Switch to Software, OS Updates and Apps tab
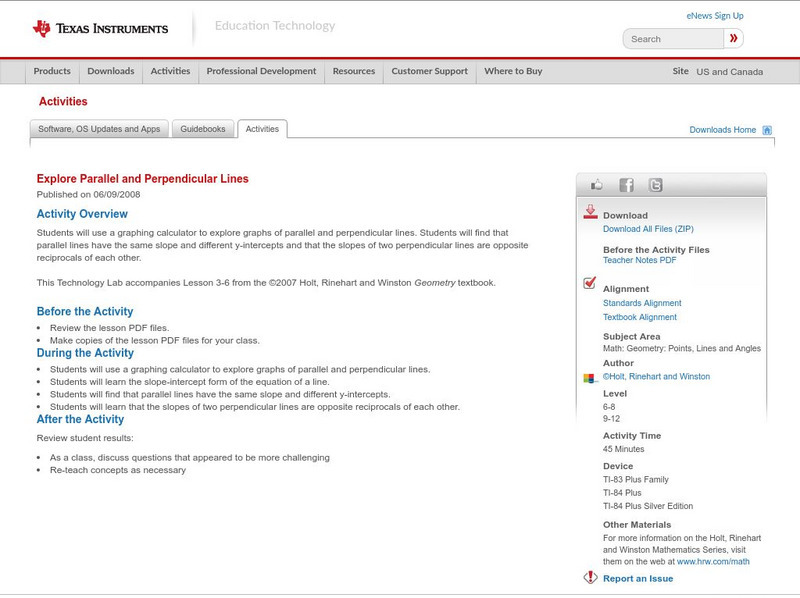Image resolution: width=800 pixels, height=598 pixels. point(99,129)
